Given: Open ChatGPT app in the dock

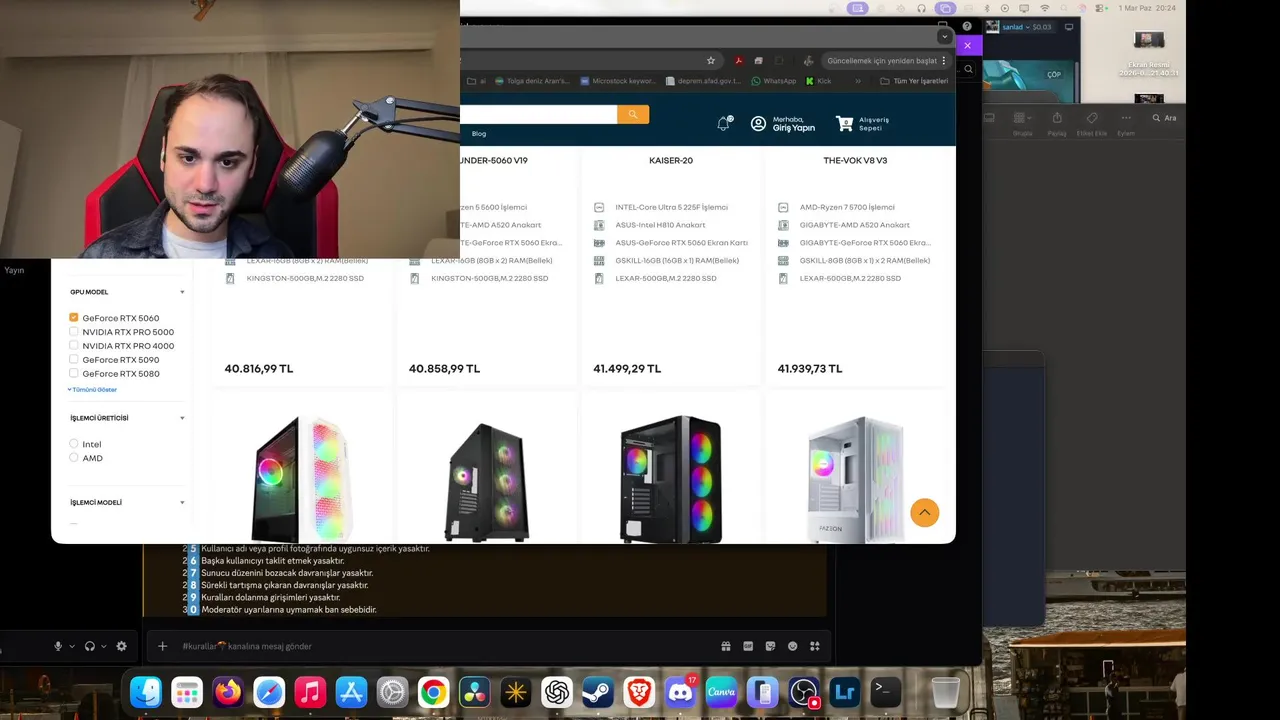Looking at the screenshot, I should [x=557, y=692].
